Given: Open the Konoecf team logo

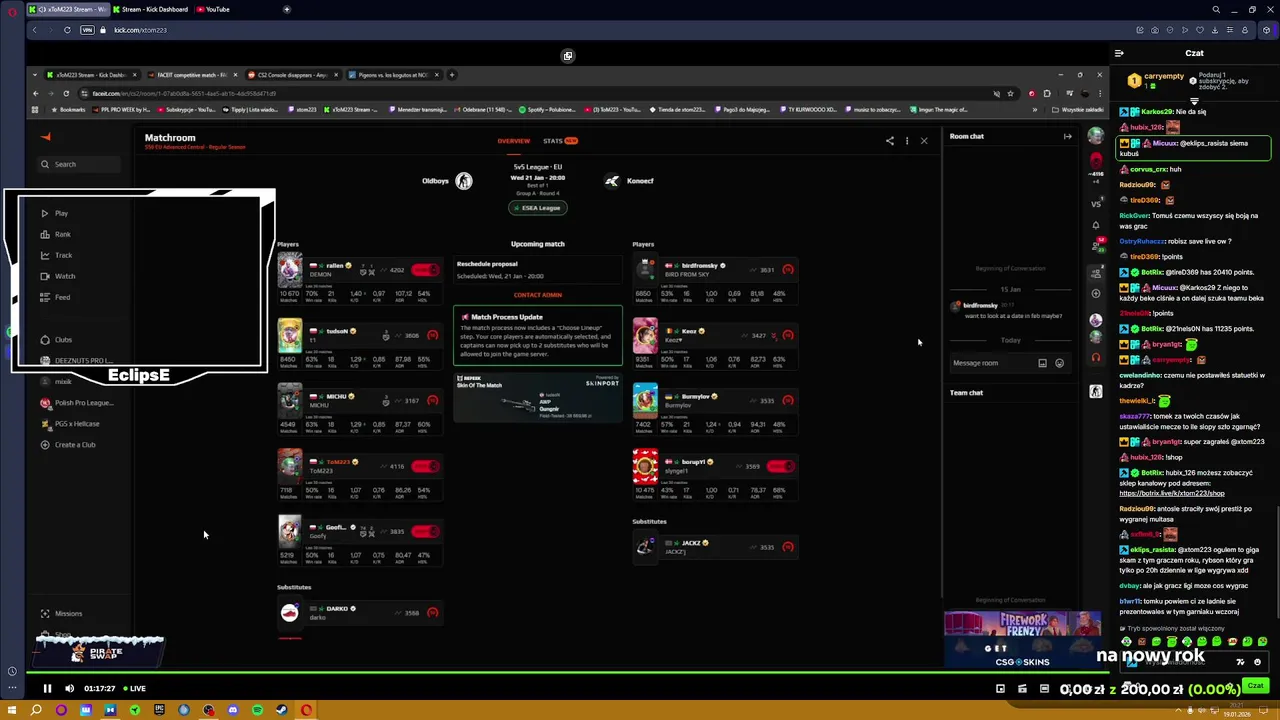Looking at the screenshot, I should 612,181.
